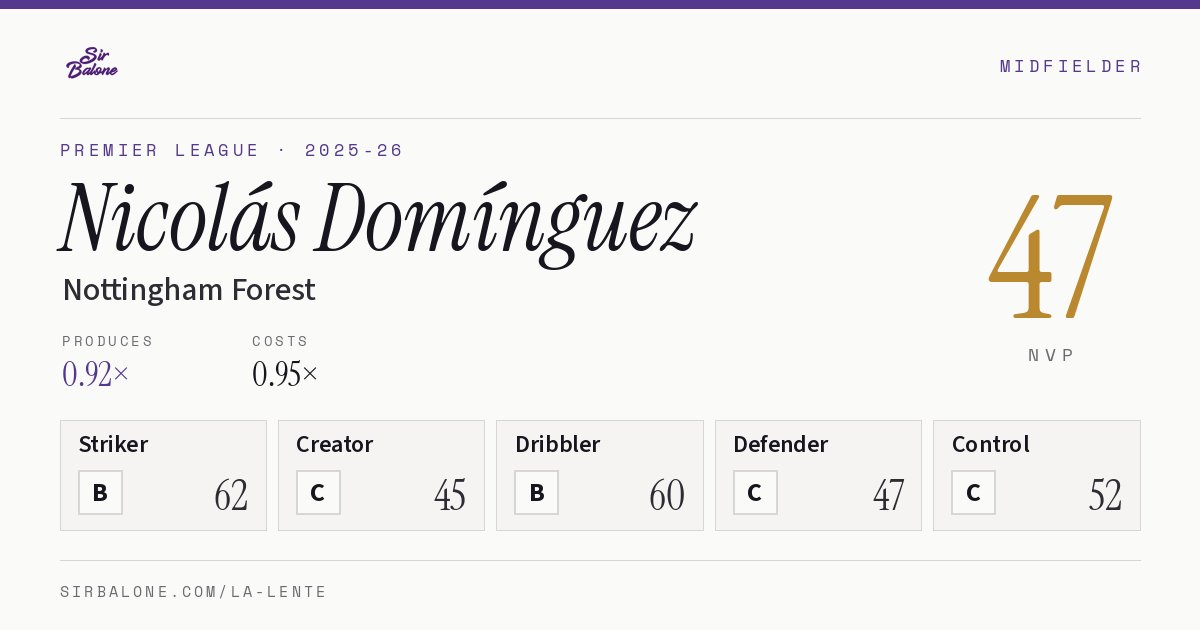This screenshot has height=630, width=1200.
Task: Select the Striker score 62
Action: [231, 495]
